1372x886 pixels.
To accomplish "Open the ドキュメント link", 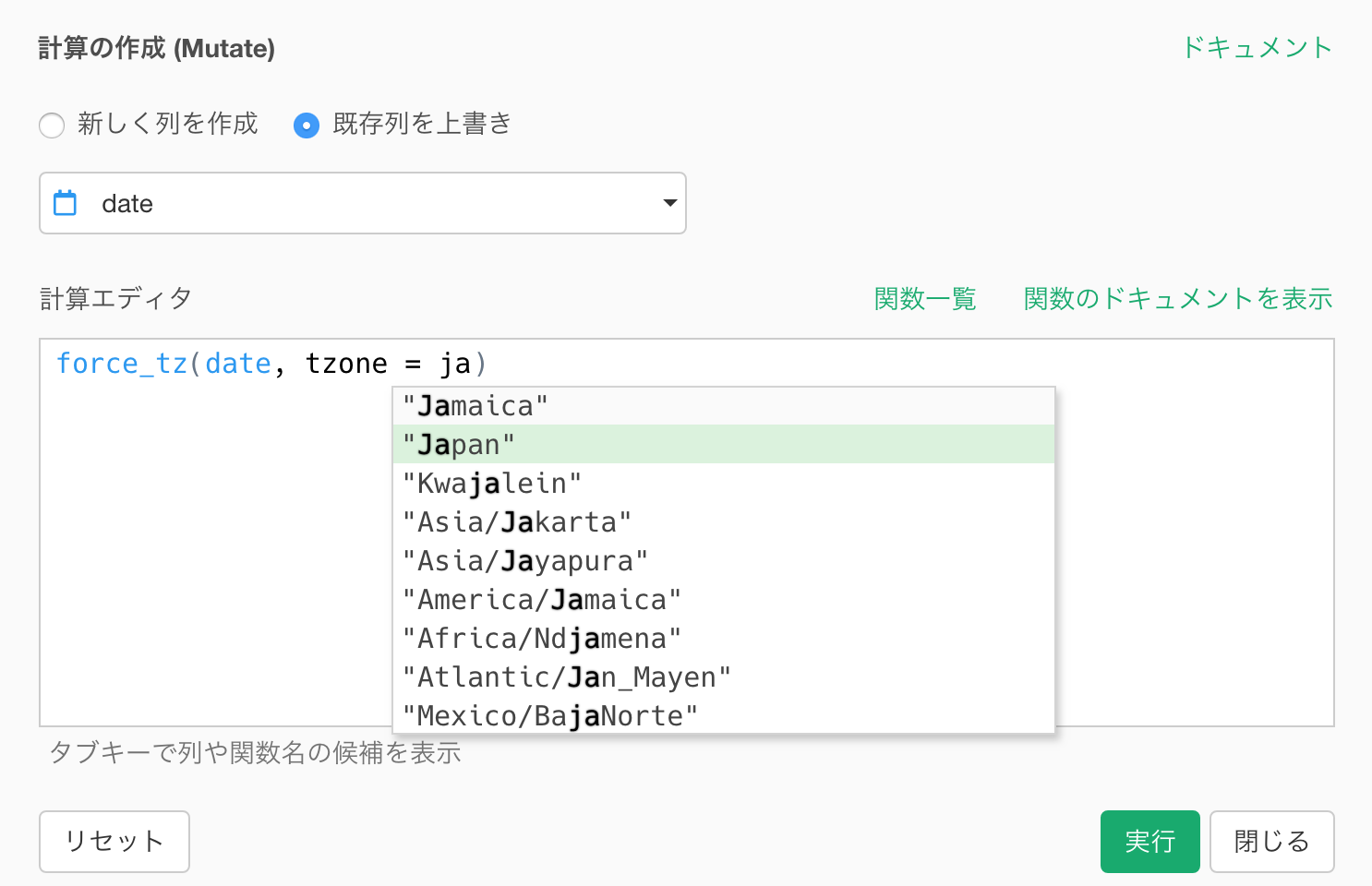I will click(1258, 47).
